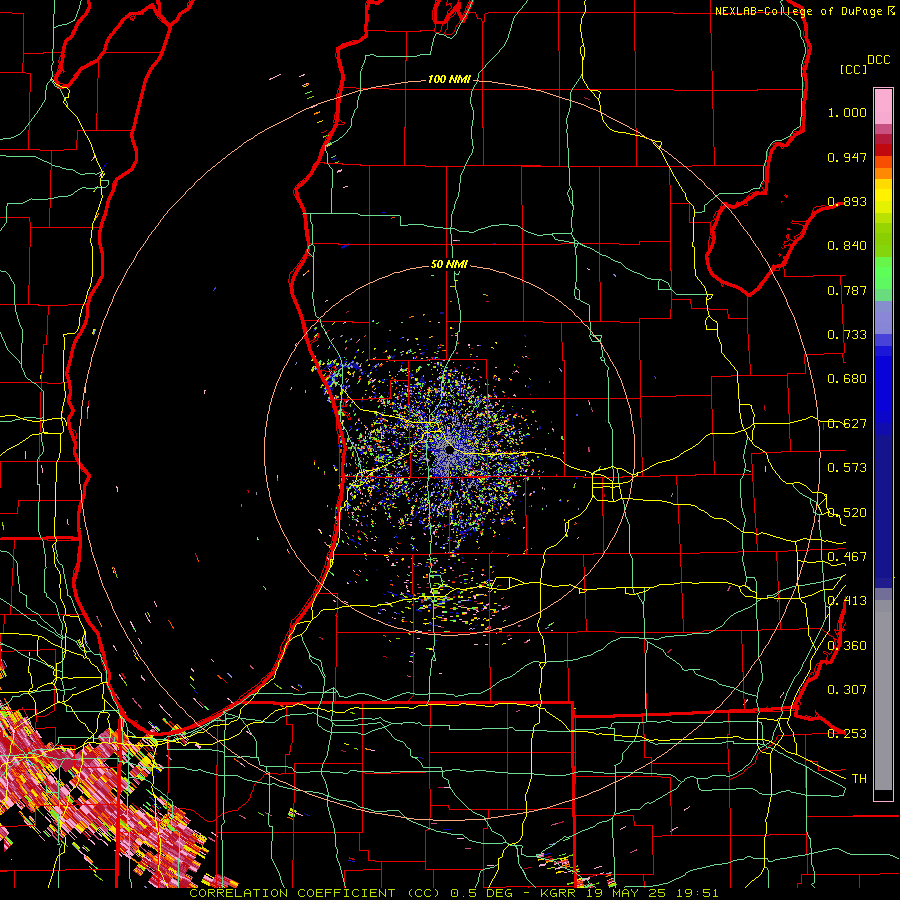Click the 1.000 legend value
The width and height of the screenshot is (900, 900).
click(x=847, y=112)
